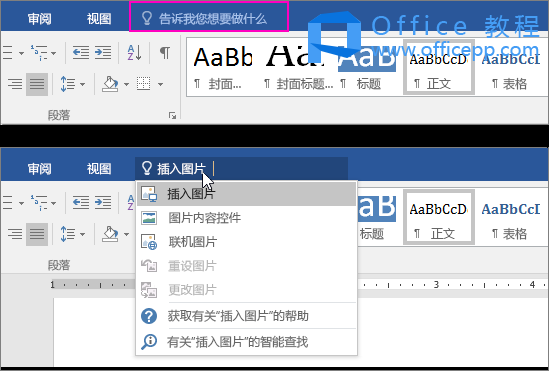Click the borders icon in upper ribbon
Image resolution: width=549 pixels, height=371 pixels.
[x=144, y=84]
